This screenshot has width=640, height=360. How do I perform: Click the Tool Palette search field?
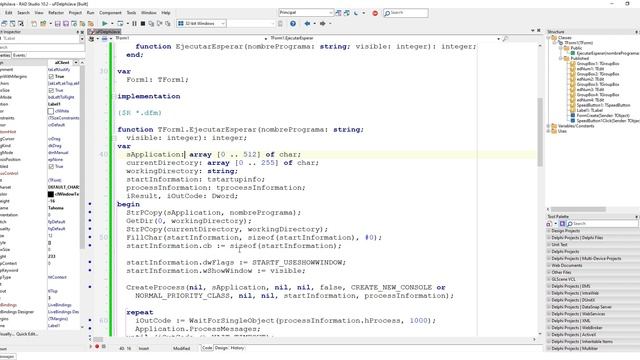tap(602, 224)
